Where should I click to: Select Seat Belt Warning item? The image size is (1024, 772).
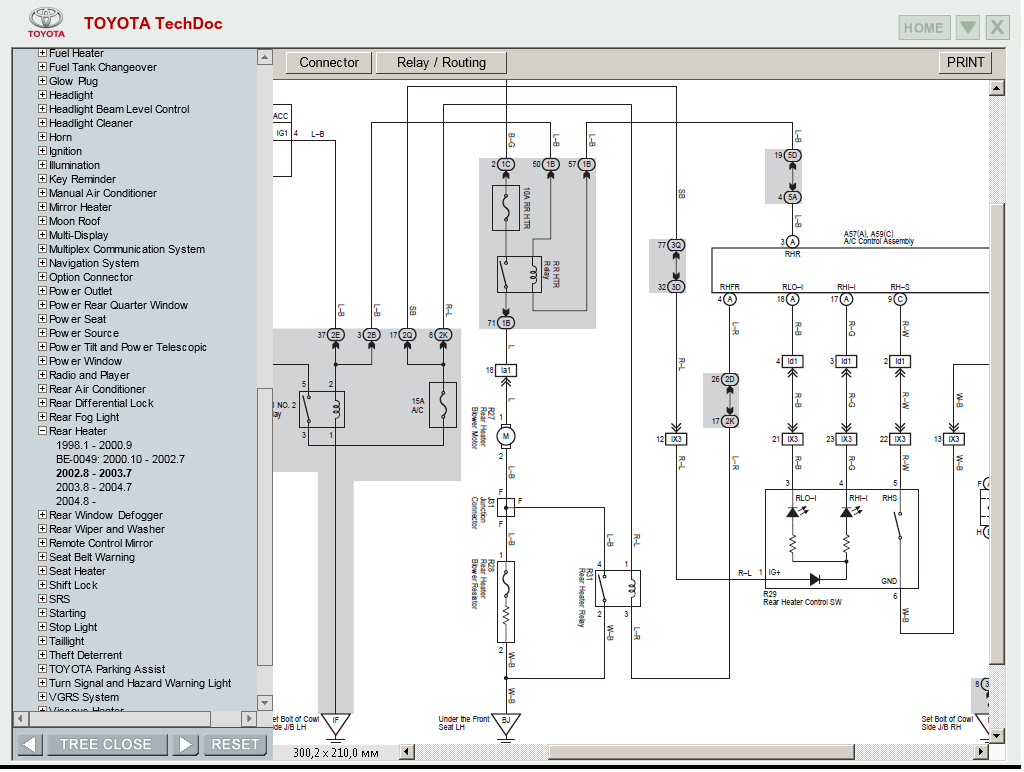91,557
